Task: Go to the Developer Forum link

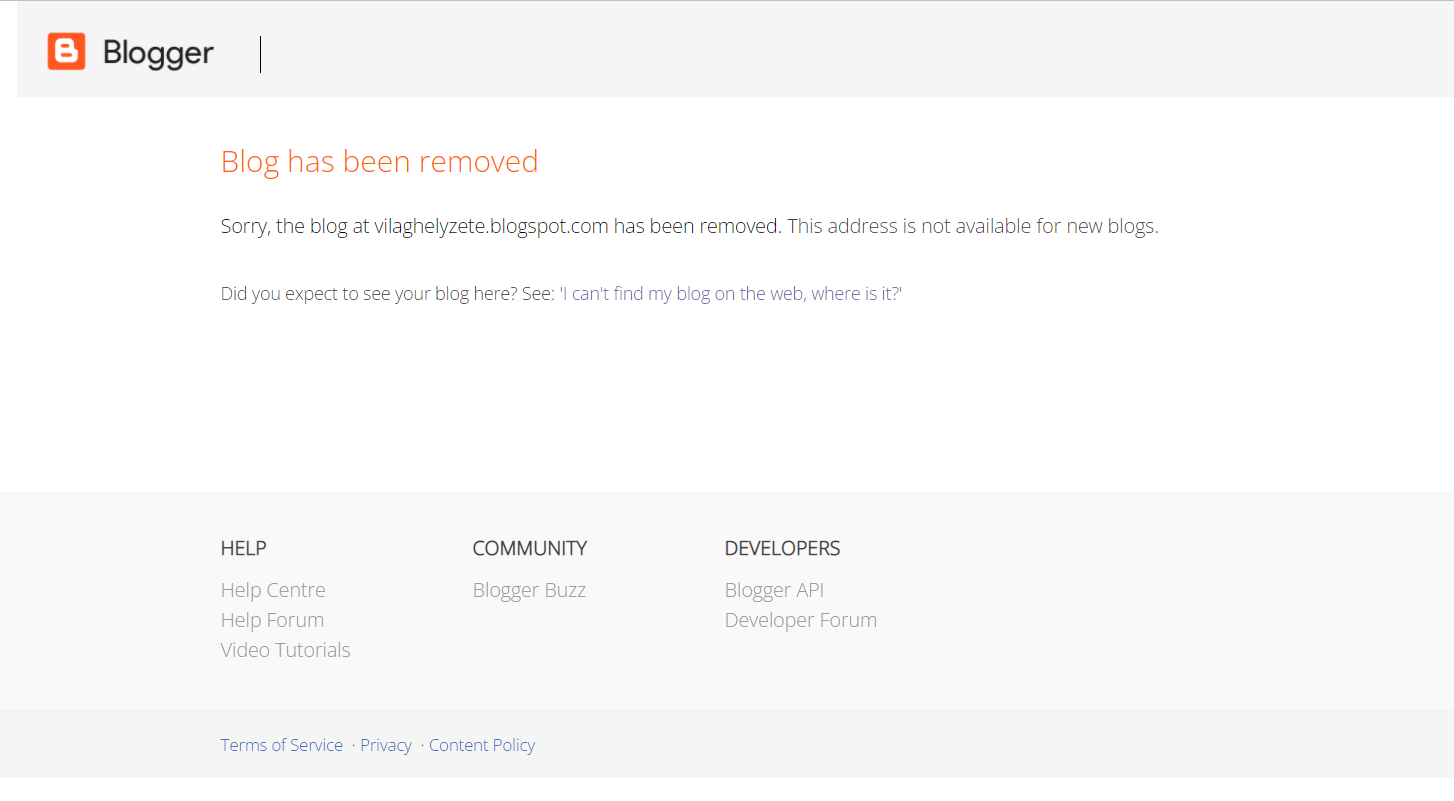Action: point(801,620)
